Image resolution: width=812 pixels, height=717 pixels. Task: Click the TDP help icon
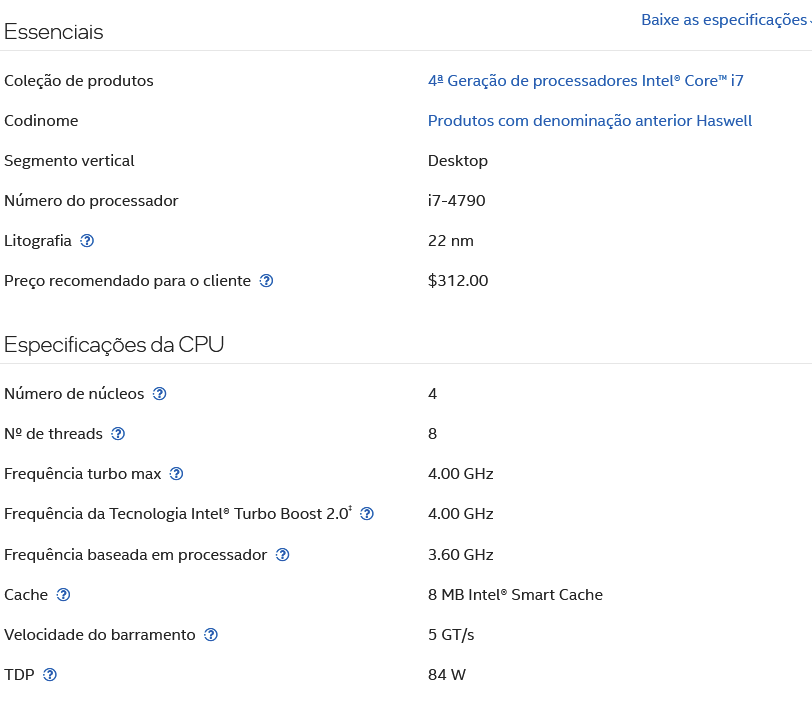click(50, 675)
